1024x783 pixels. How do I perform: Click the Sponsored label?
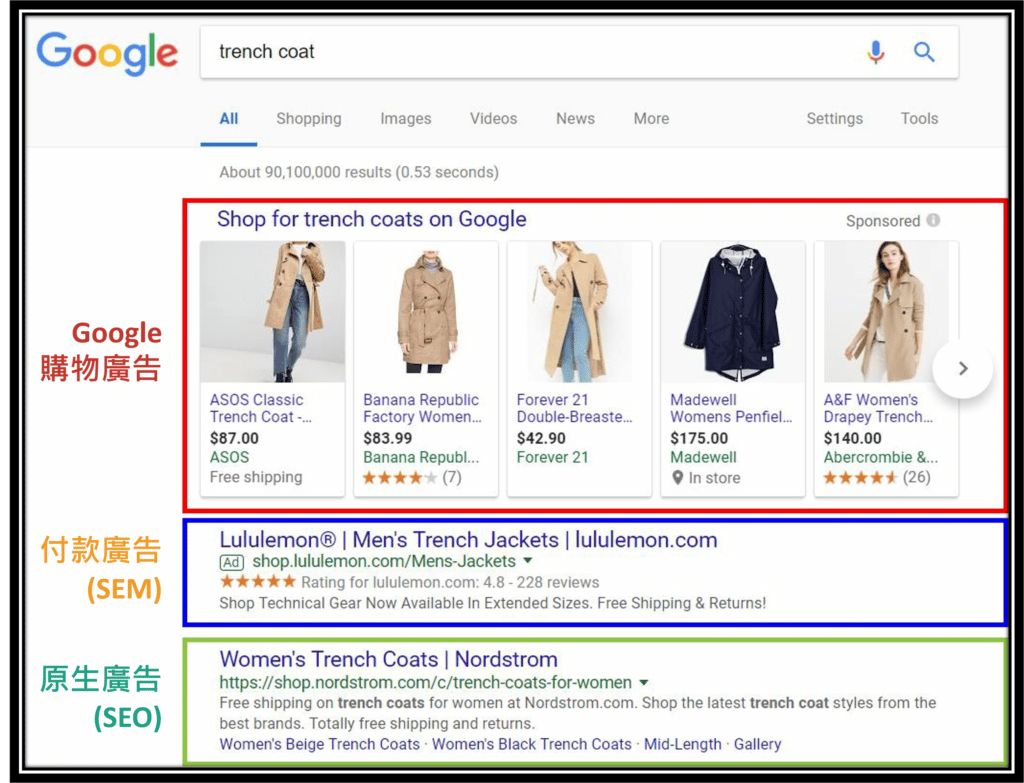883,221
